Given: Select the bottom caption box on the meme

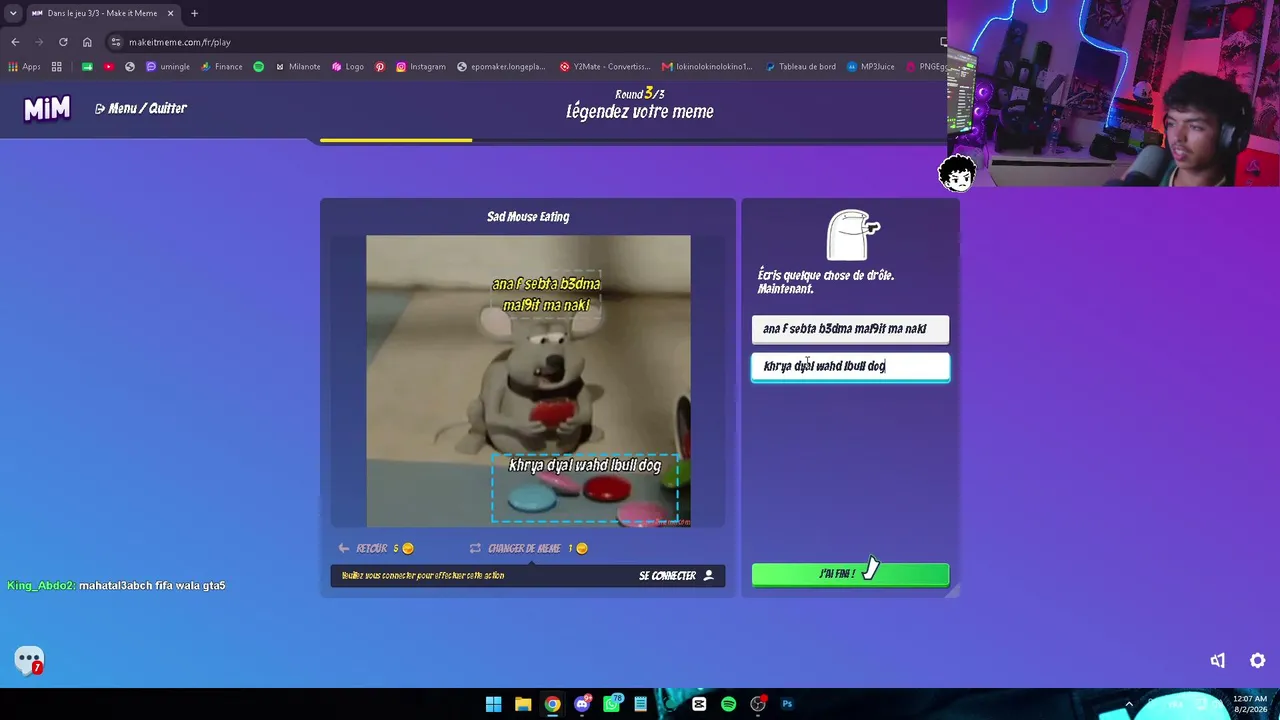Looking at the screenshot, I should (584, 487).
